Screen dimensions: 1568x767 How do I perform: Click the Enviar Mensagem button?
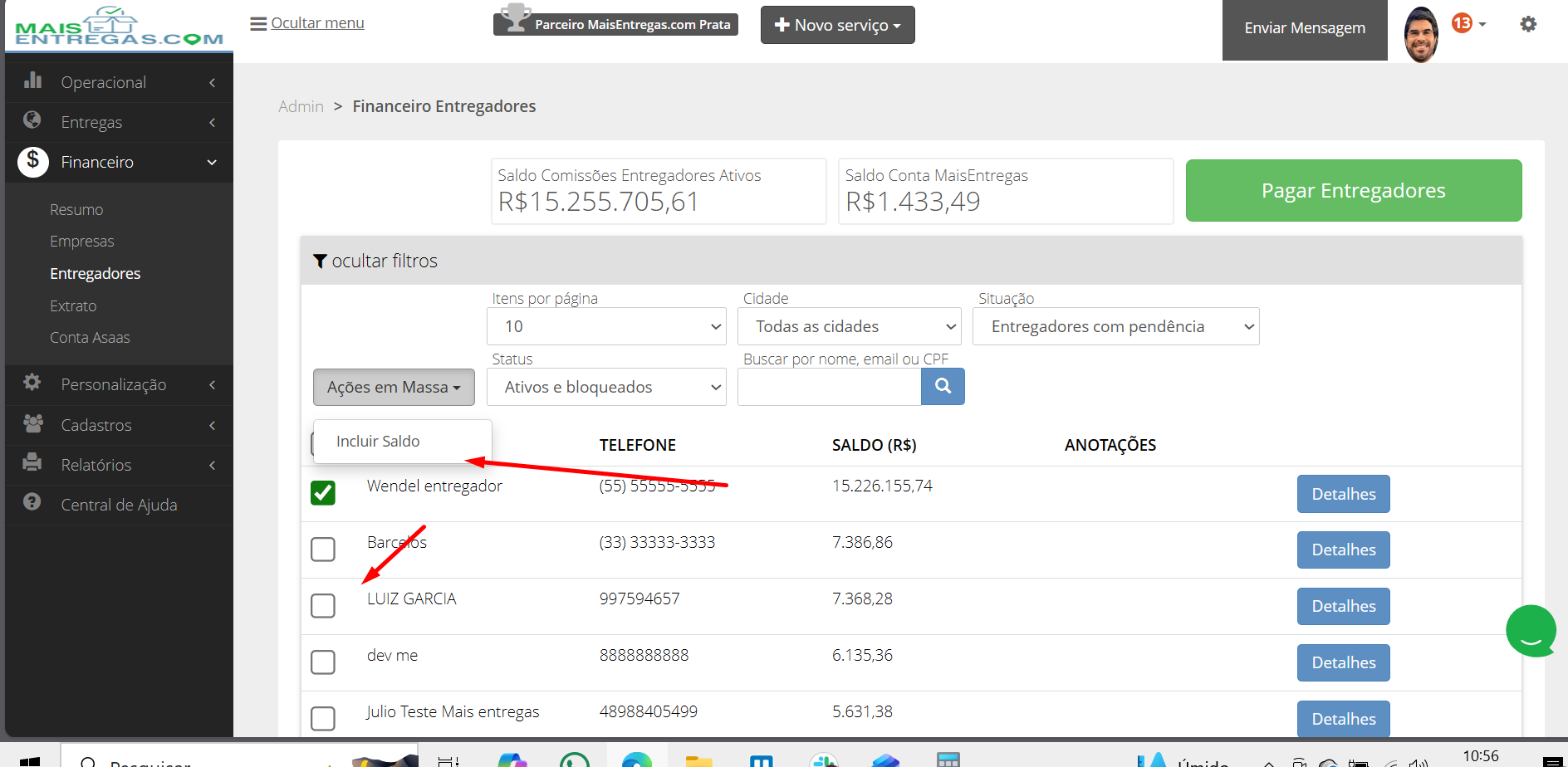[x=1305, y=29]
